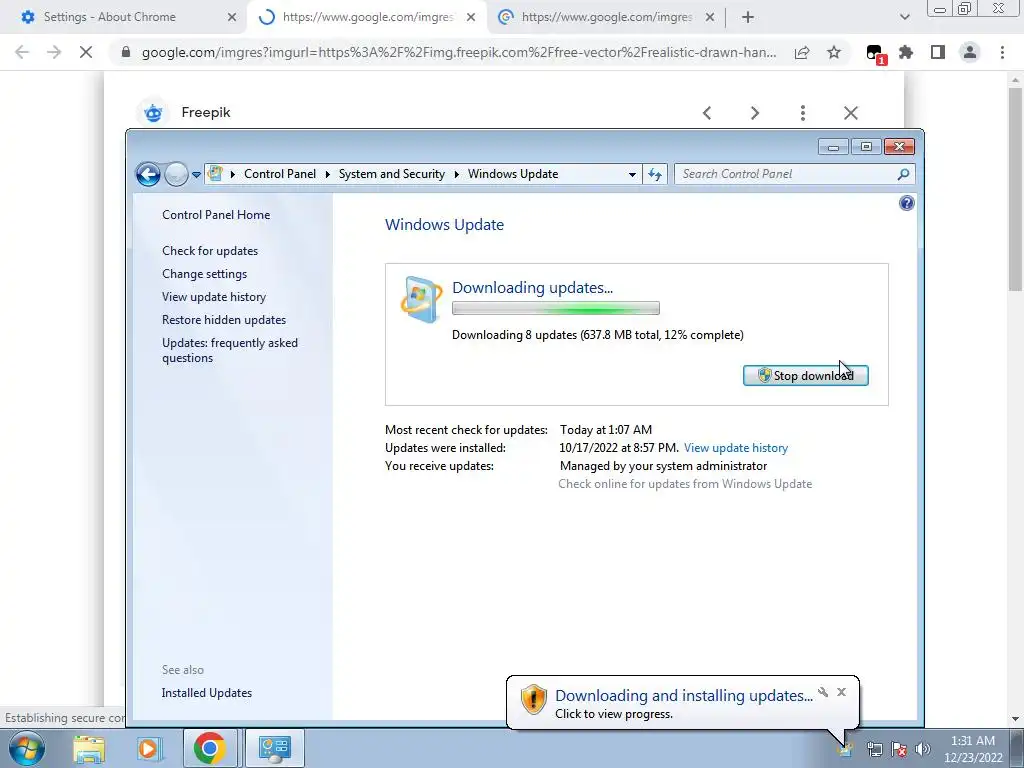The height and width of the screenshot is (768, 1024).
Task: Click Restore hidden updates
Action: [x=224, y=320]
